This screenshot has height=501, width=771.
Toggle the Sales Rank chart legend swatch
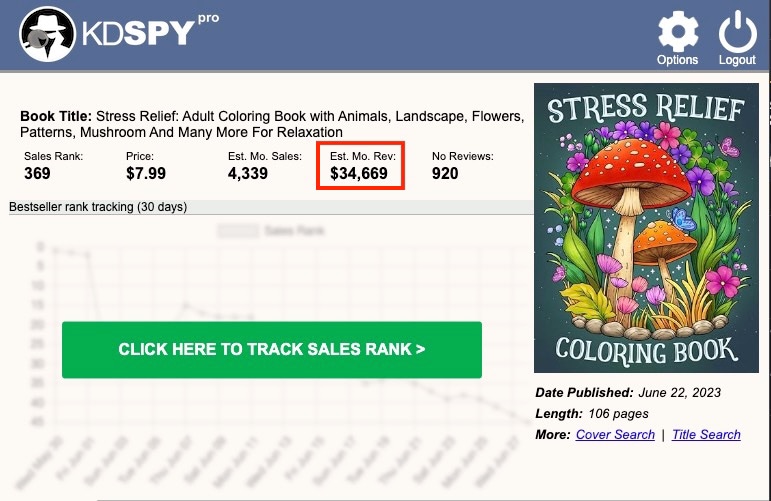pyautogui.click(x=238, y=230)
